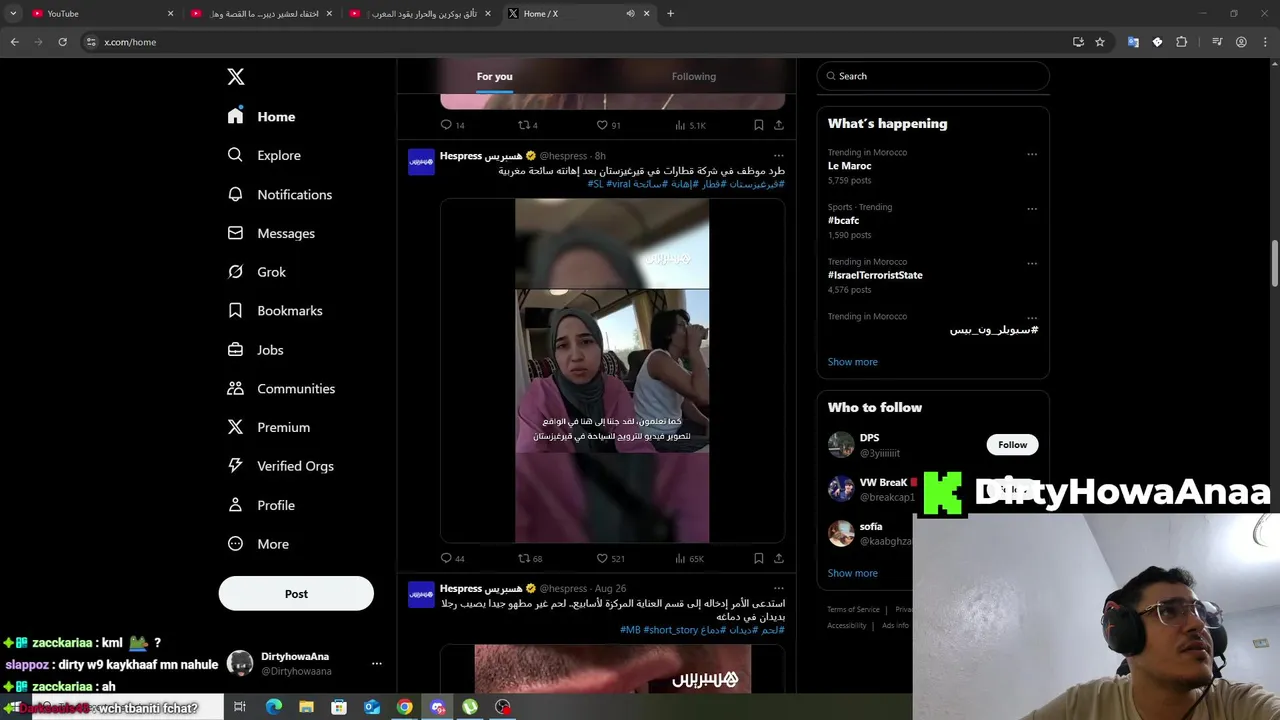Bookmark this page with star icon

pyautogui.click(x=1100, y=42)
